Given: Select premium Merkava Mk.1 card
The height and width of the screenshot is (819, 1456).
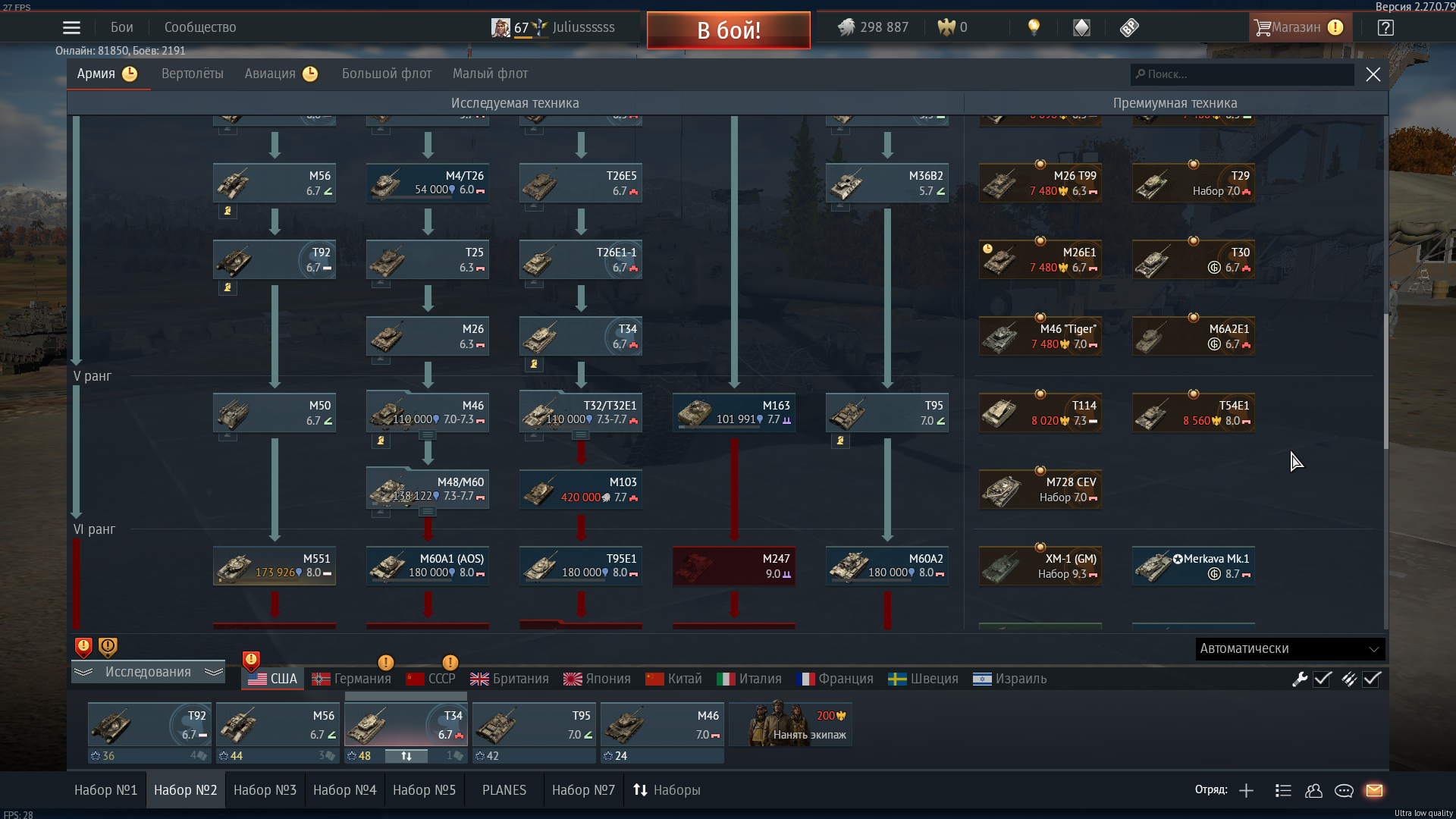Looking at the screenshot, I should (x=1194, y=566).
